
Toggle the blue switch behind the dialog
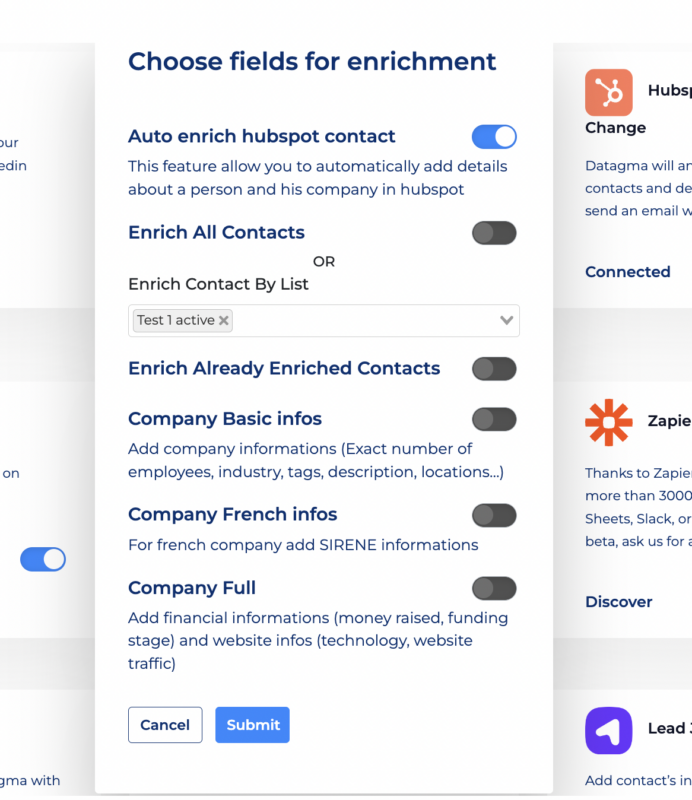43,559
